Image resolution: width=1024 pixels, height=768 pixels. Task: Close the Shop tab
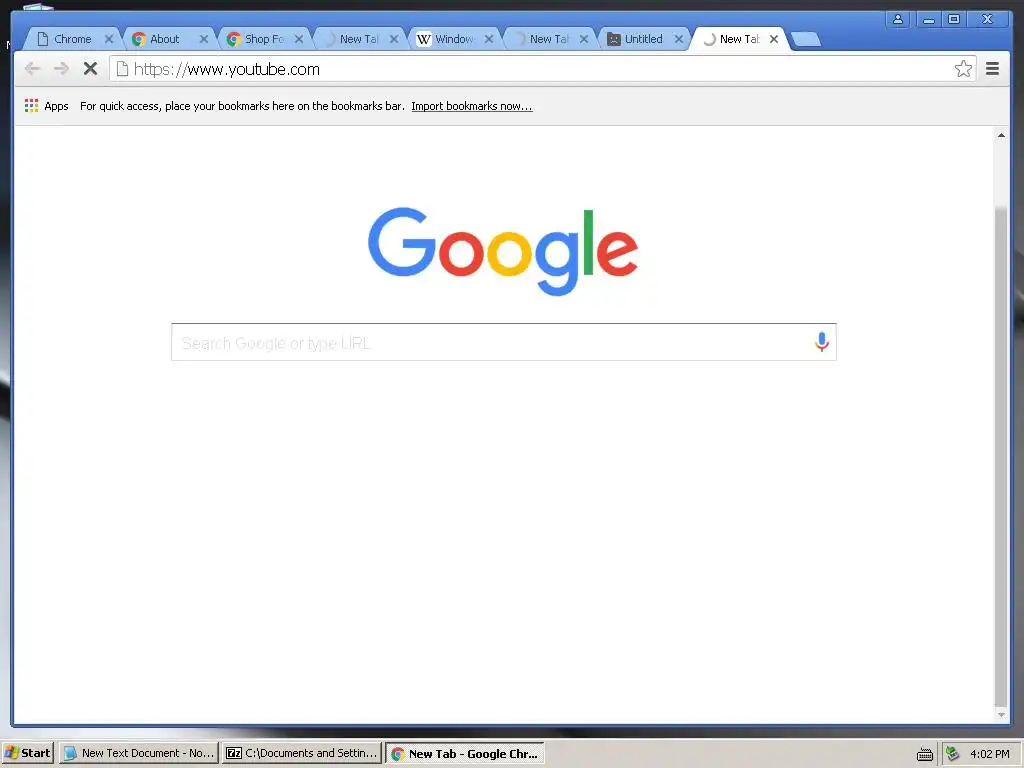click(299, 39)
